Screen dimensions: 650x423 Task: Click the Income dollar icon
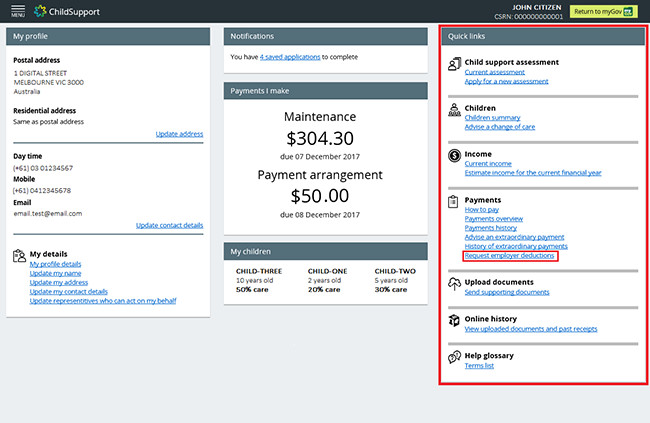455,155
